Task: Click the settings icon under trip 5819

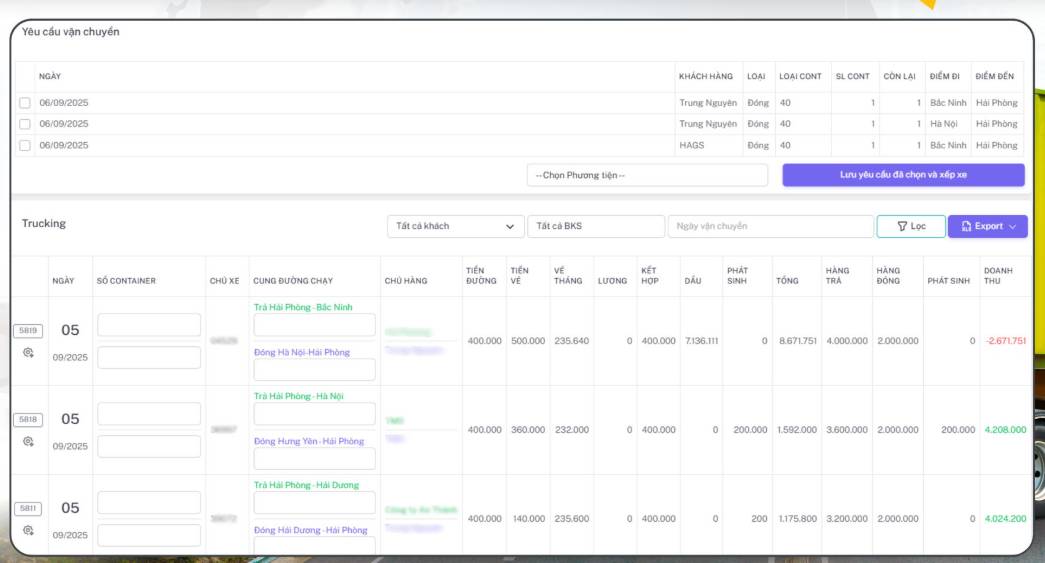Action: [x=28, y=353]
